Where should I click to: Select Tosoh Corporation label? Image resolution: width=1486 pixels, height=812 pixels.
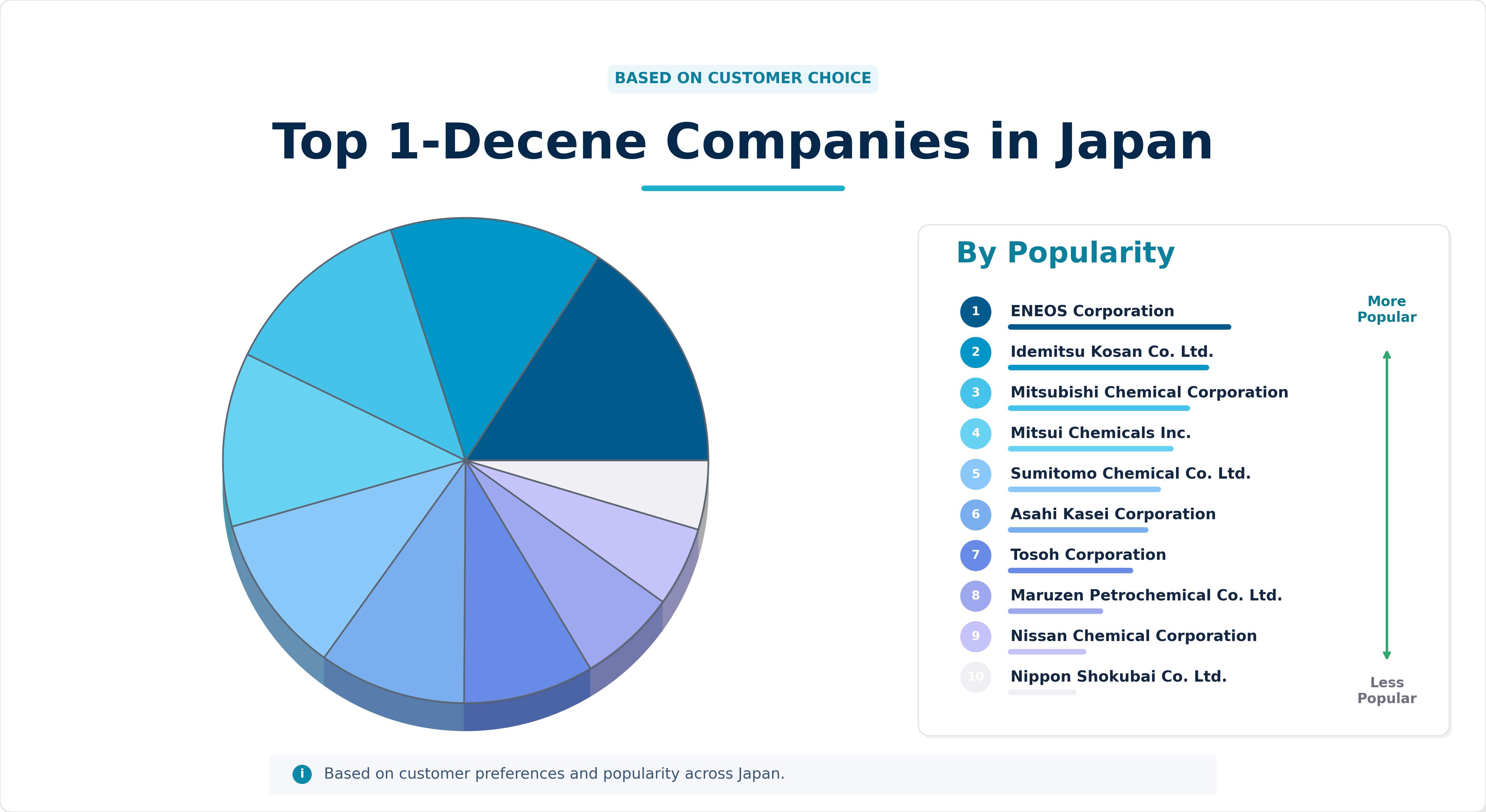[x=1088, y=555]
